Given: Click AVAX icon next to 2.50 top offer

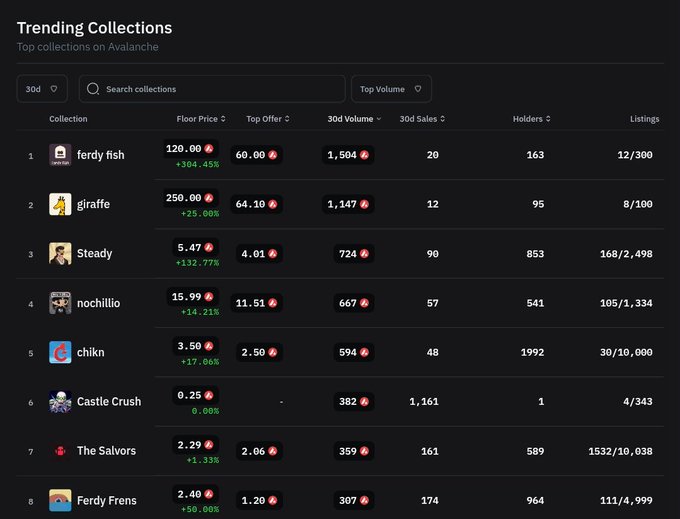Looking at the screenshot, I should (x=272, y=353).
